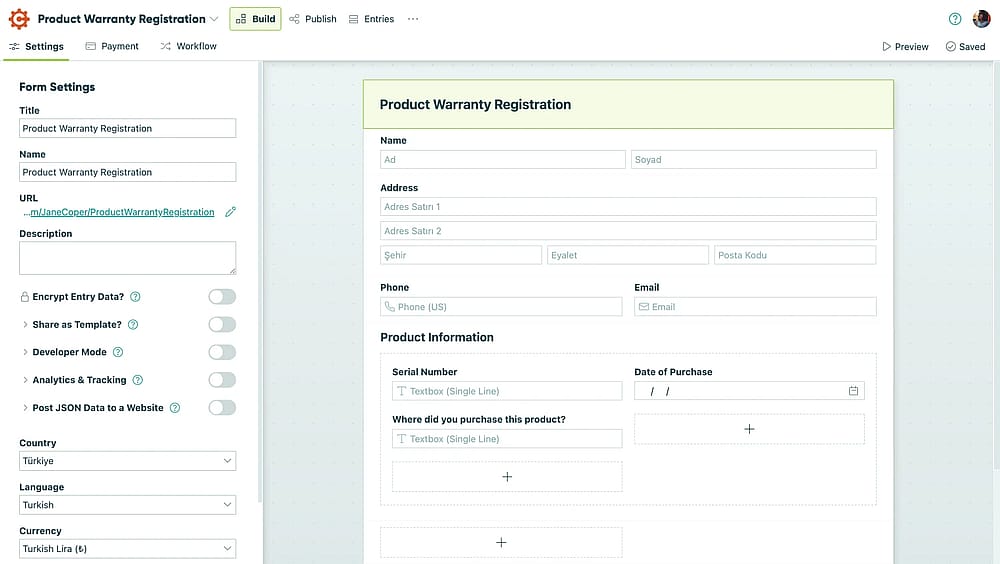Select the purchase location textbox

507,439
